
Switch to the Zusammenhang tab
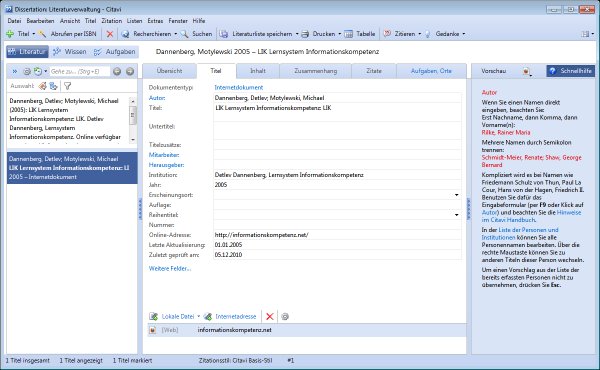(x=316, y=71)
